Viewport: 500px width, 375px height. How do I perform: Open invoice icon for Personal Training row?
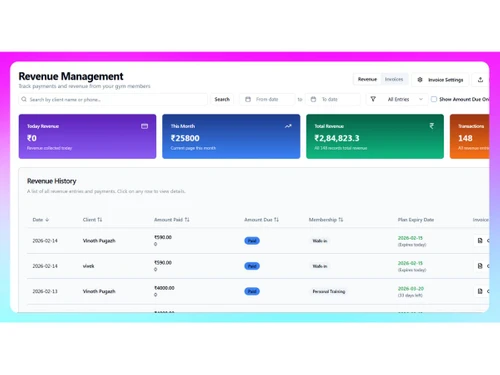pos(480,291)
